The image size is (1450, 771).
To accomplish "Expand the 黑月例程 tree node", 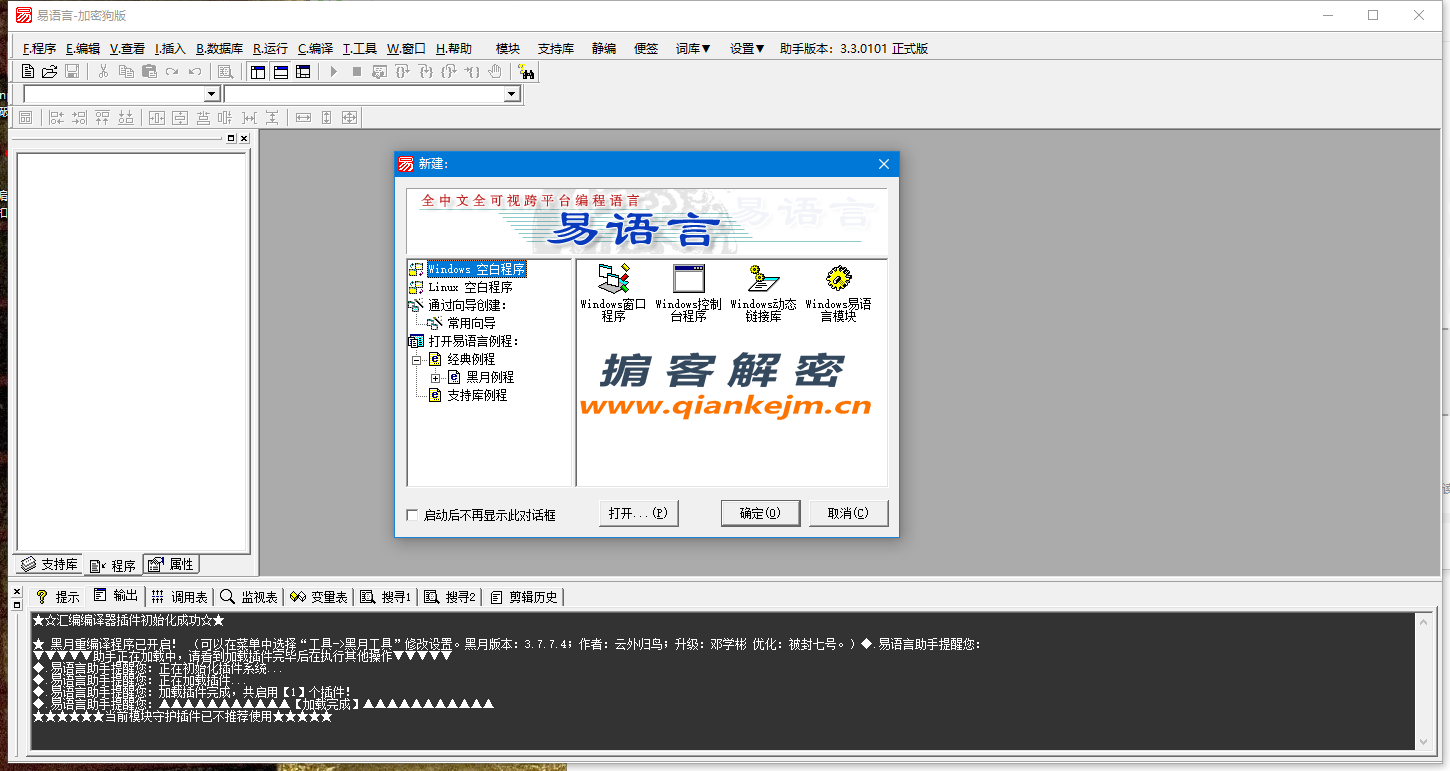I will (x=435, y=377).
